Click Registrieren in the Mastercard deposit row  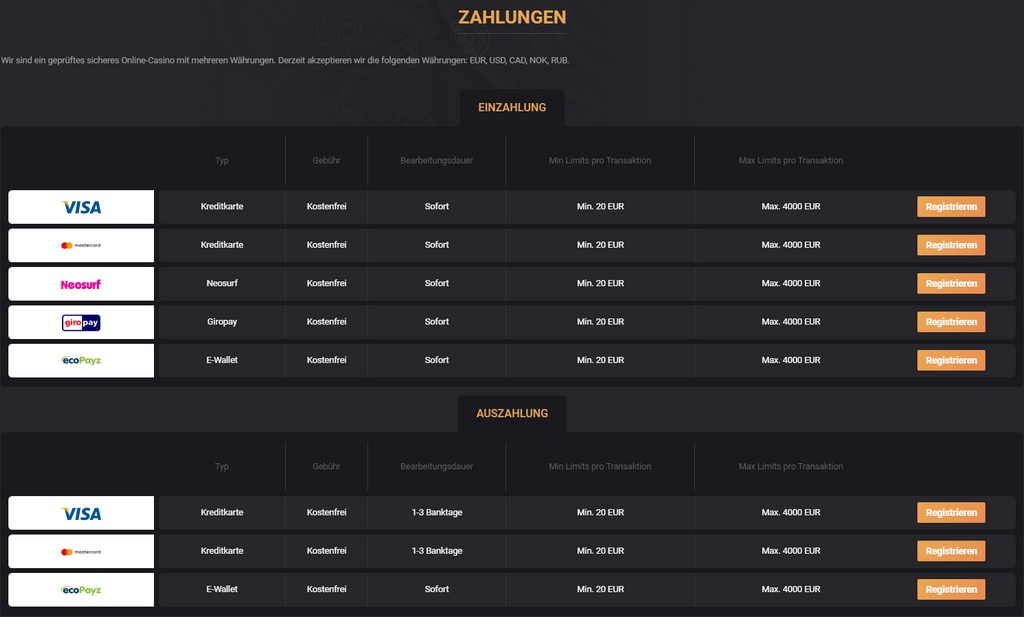point(951,245)
